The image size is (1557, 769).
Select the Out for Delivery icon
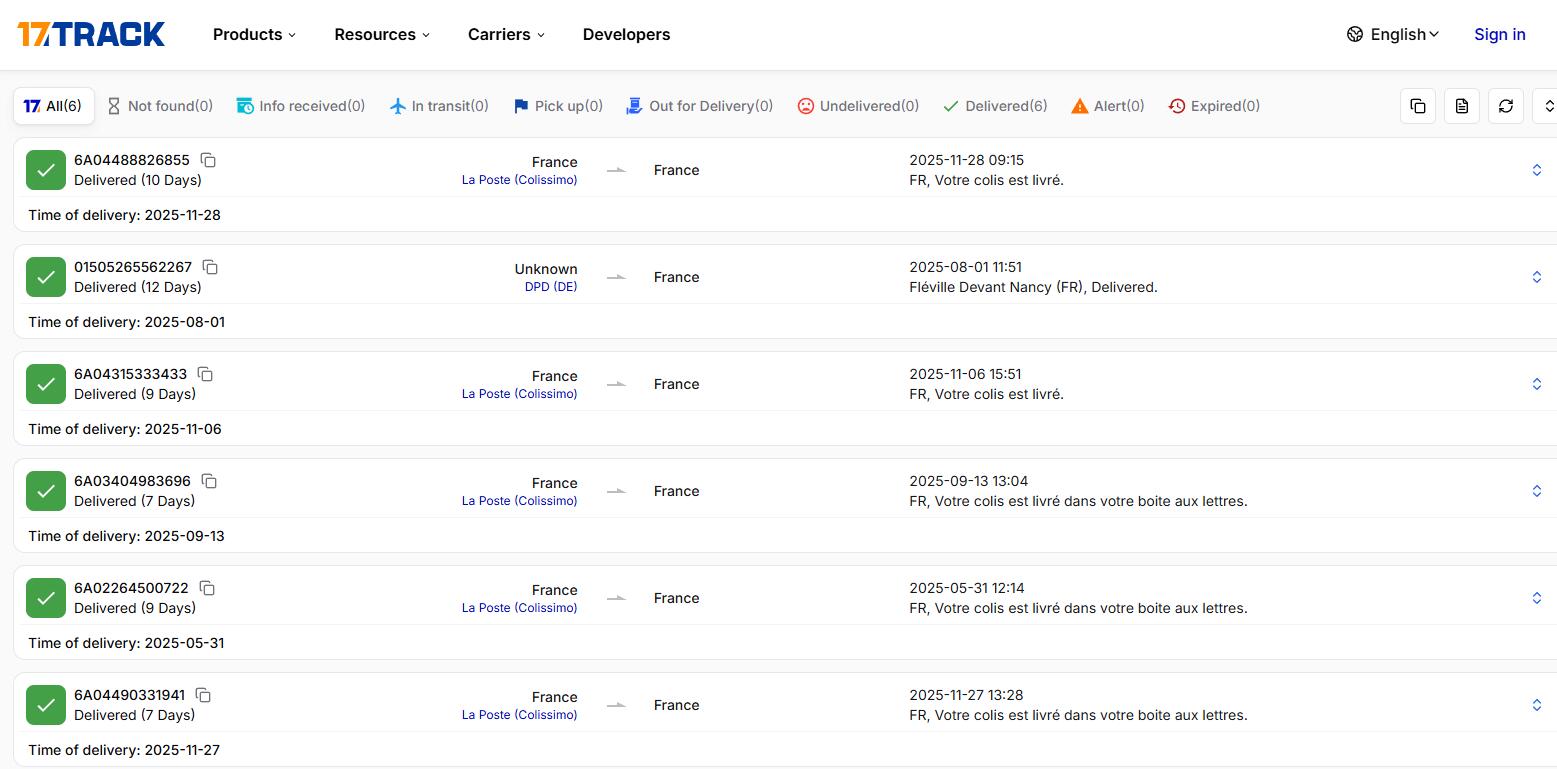coord(633,105)
